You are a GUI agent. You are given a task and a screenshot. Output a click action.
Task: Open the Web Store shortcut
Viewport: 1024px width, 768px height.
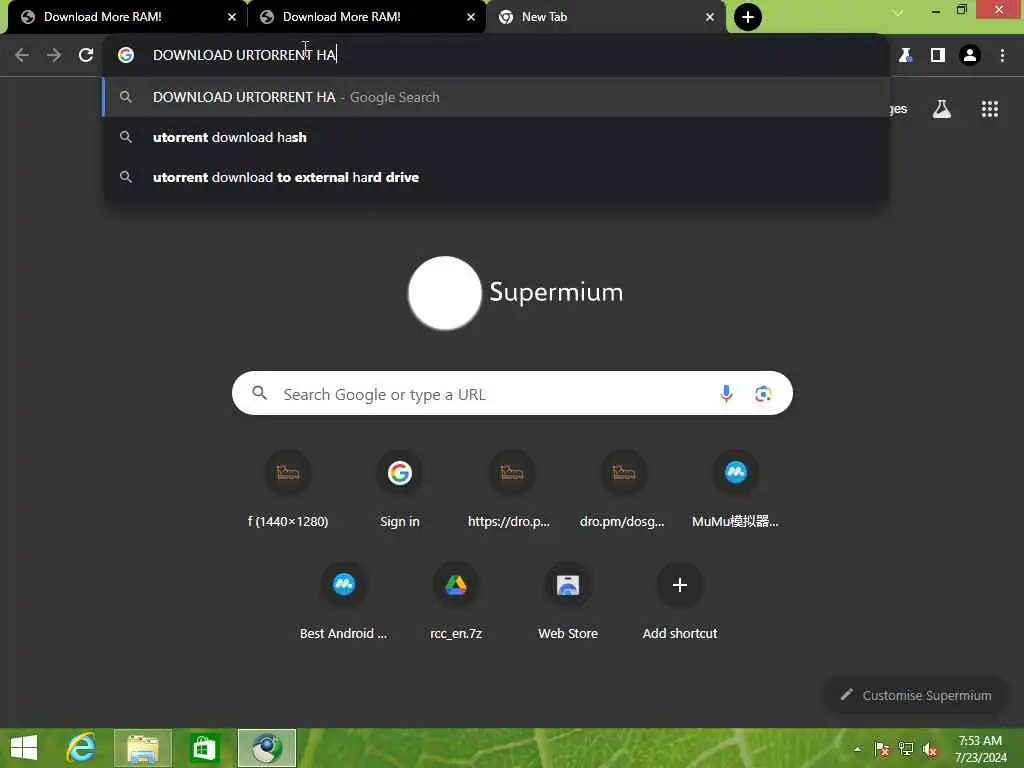click(568, 600)
